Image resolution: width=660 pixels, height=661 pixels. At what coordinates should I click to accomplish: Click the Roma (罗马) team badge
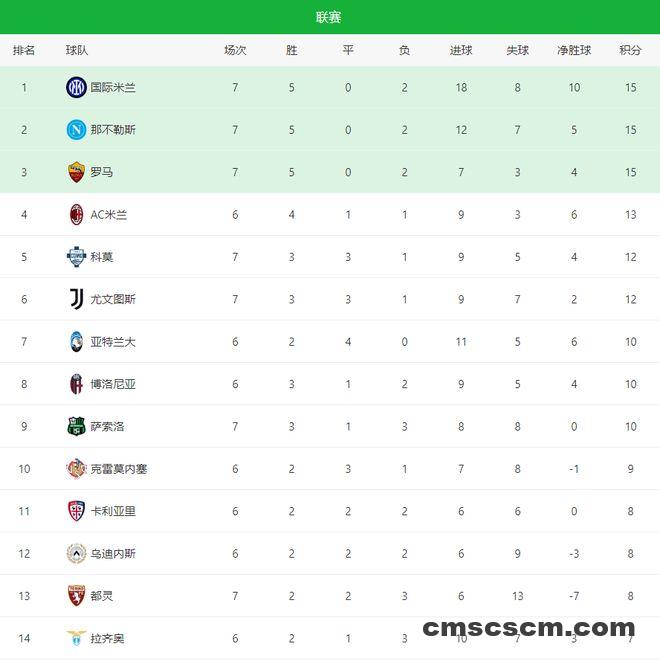click(76, 172)
